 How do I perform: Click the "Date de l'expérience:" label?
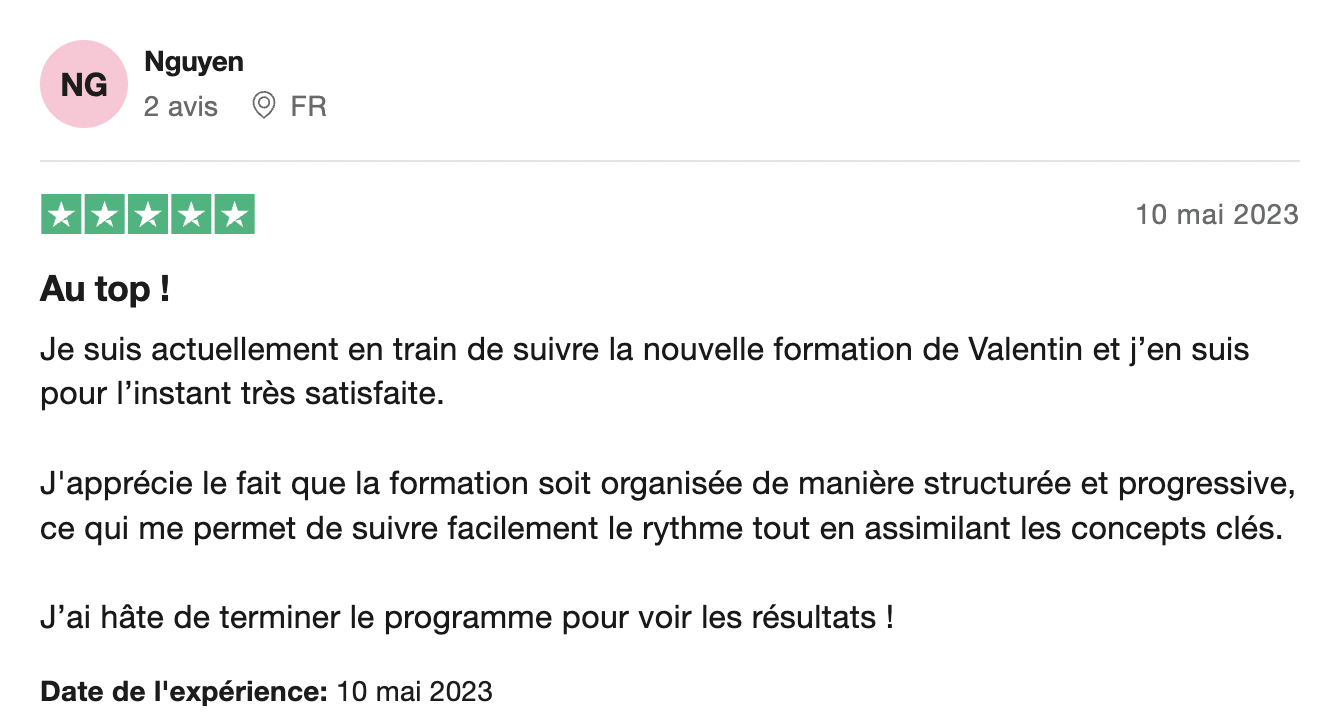[184, 691]
